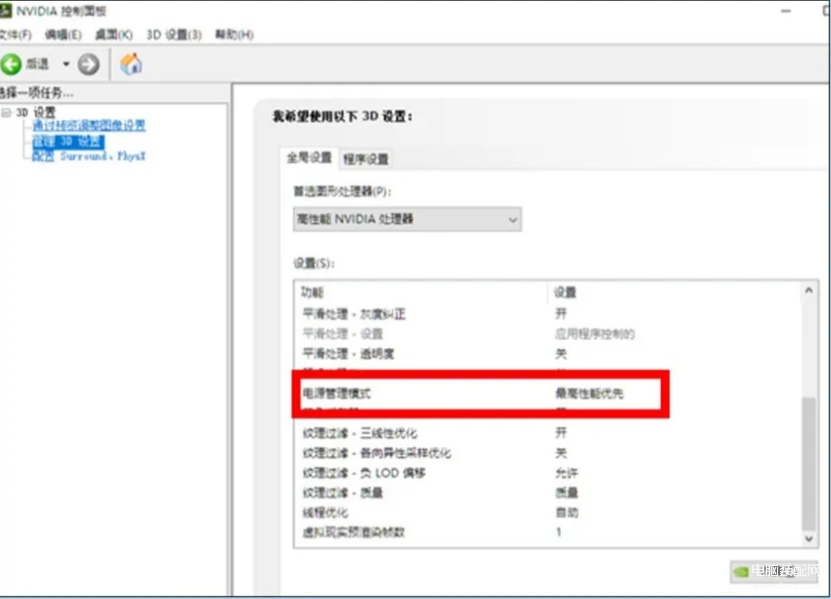The width and height of the screenshot is (831, 599).
Task: Select the 3D 设置 tree root label
Action: point(36,112)
